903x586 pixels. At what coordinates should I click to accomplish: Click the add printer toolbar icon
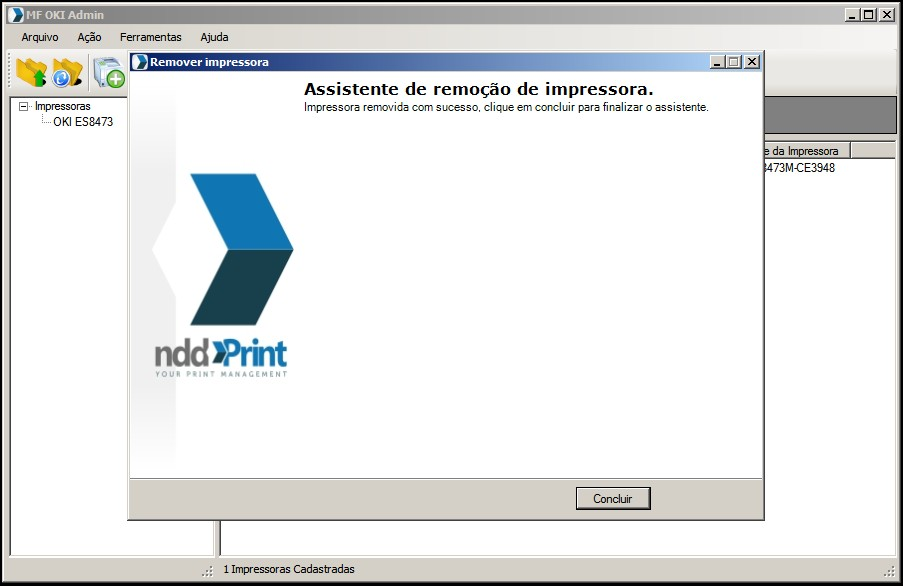tap(108, 73)
